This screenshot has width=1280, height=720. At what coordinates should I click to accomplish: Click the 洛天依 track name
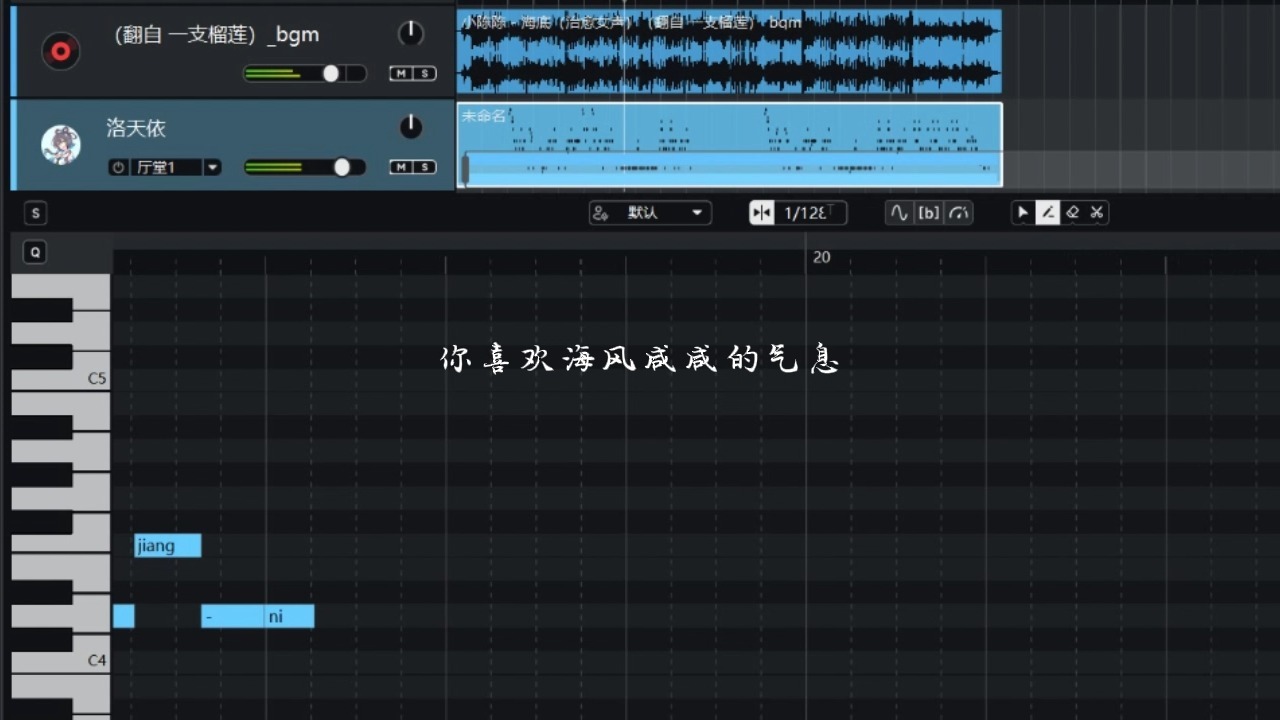click(x=136, y=128)
